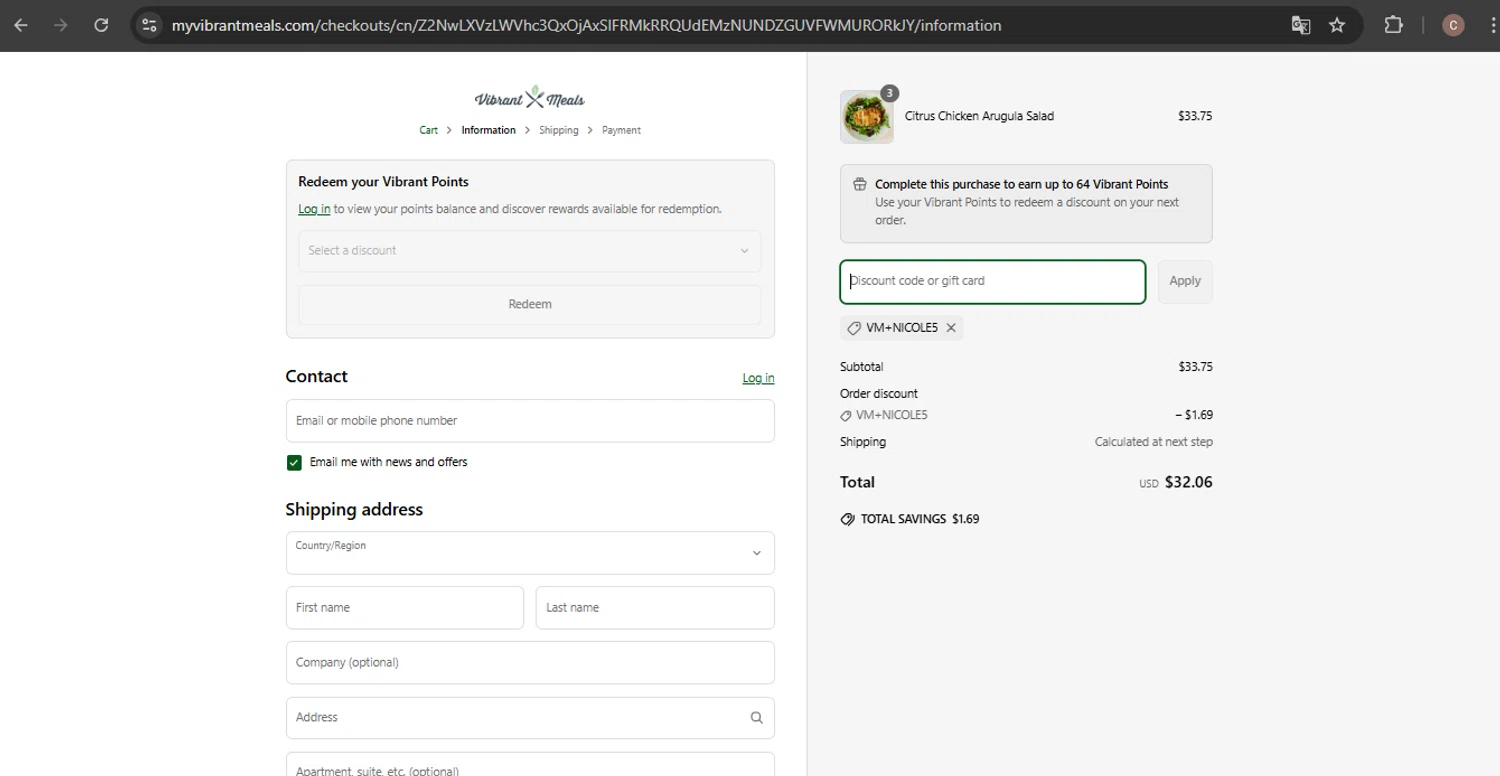Click the First name field
Viewport: 1500px width, 776px height.
405,608
